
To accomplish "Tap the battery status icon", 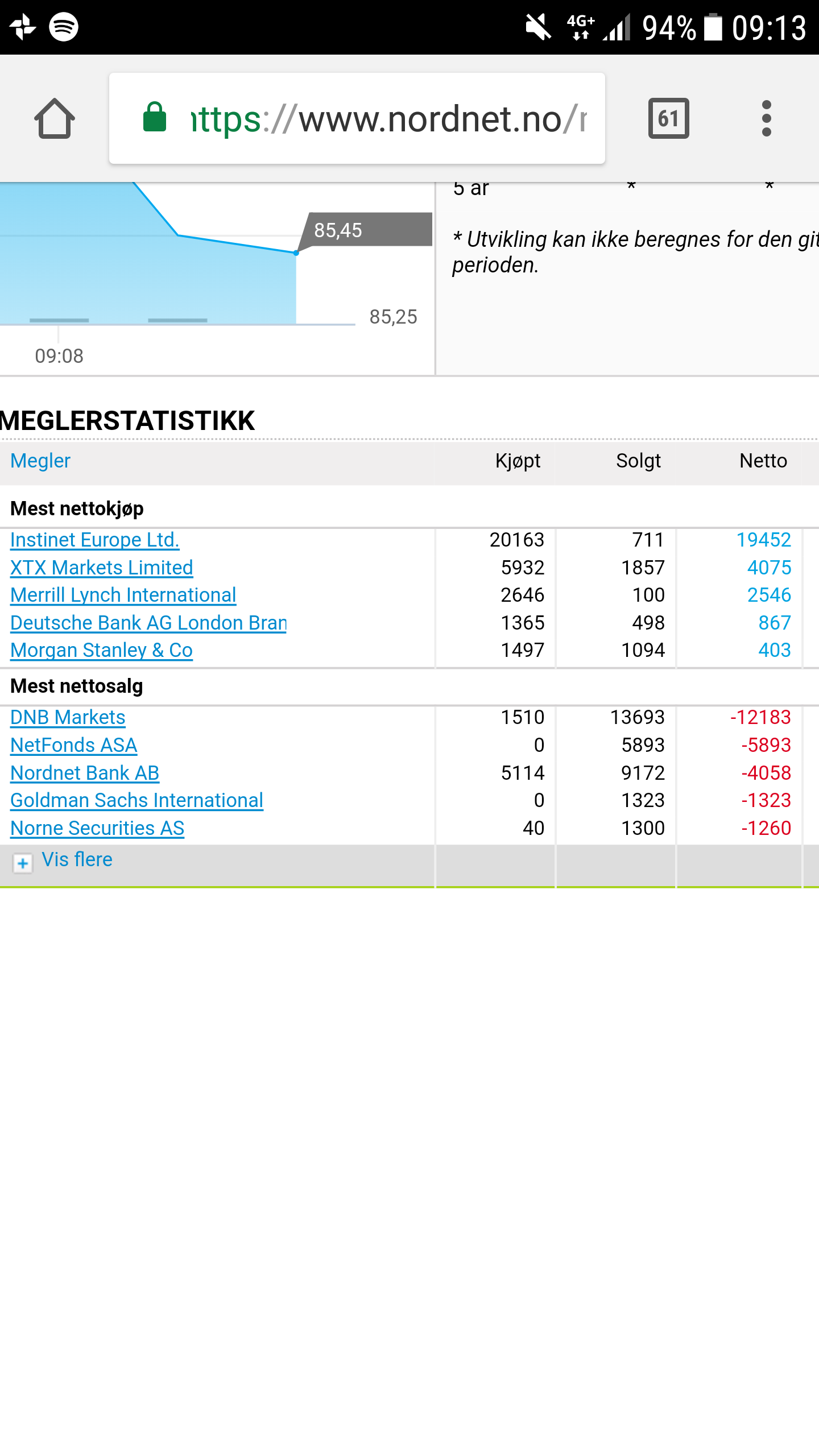I will point(713,27).
